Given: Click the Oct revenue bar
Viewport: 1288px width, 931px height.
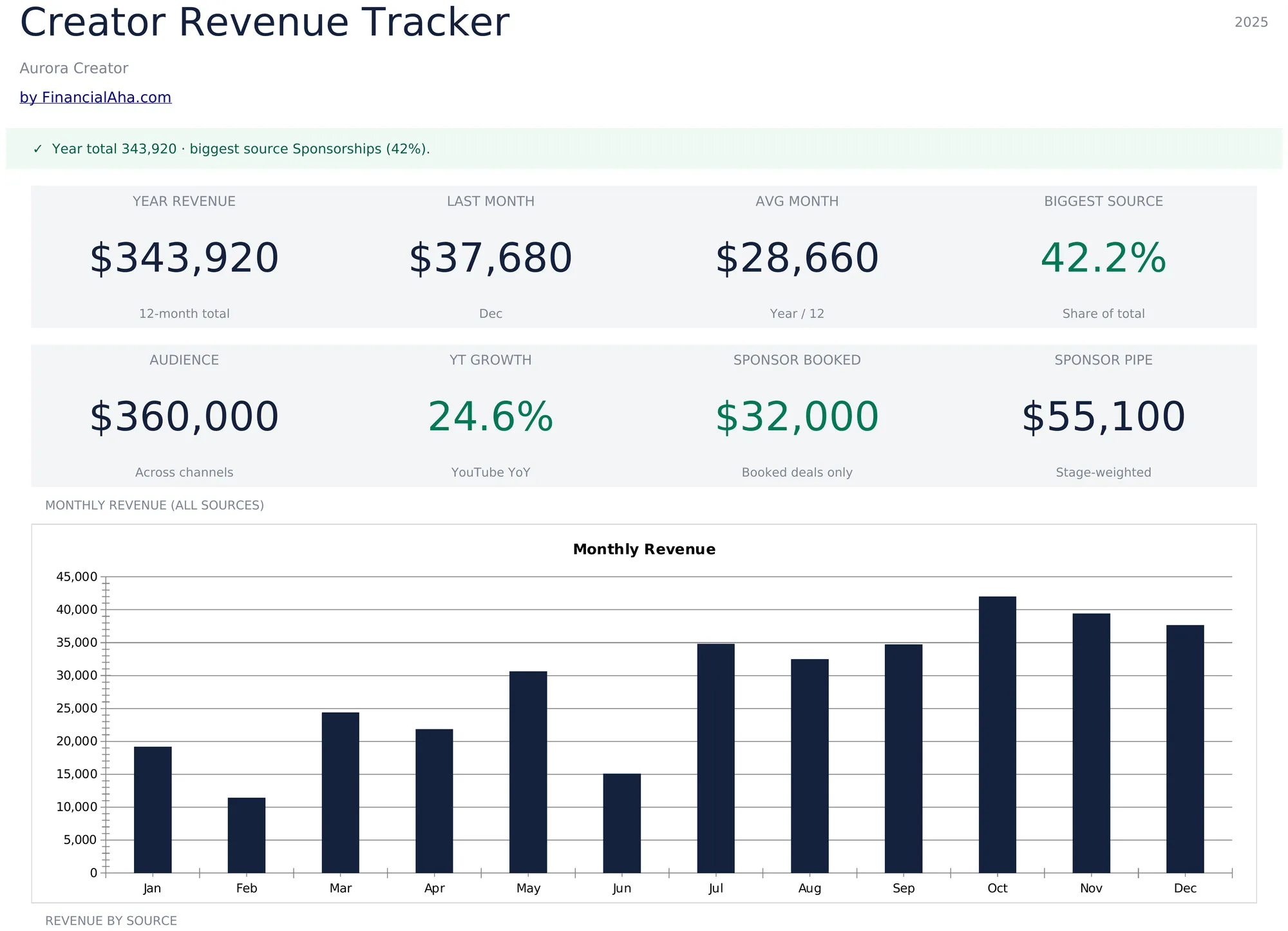Looking at the screenshot, I should click(998, 734).
